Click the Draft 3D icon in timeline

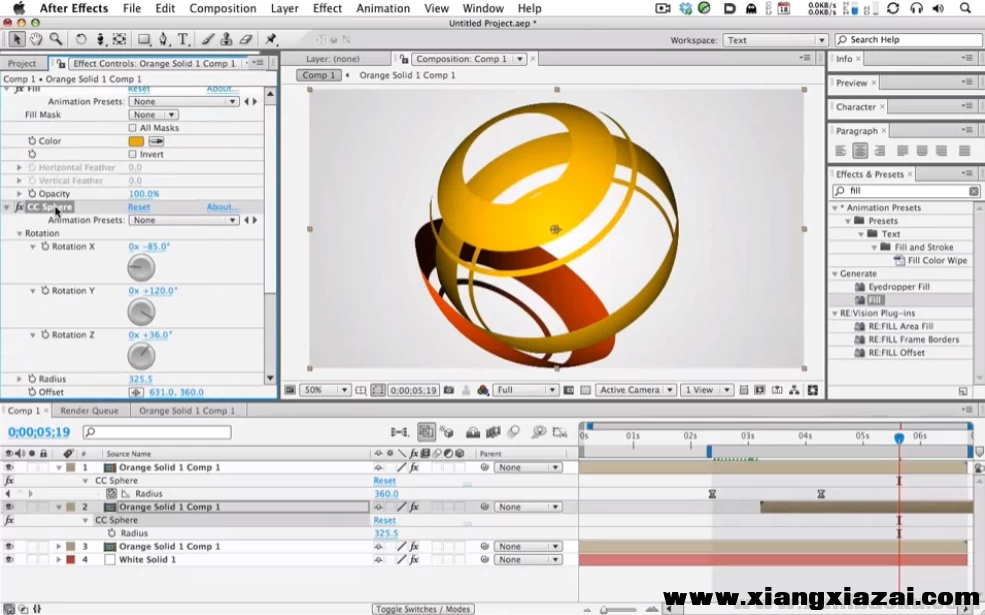(x=447, y=432)
